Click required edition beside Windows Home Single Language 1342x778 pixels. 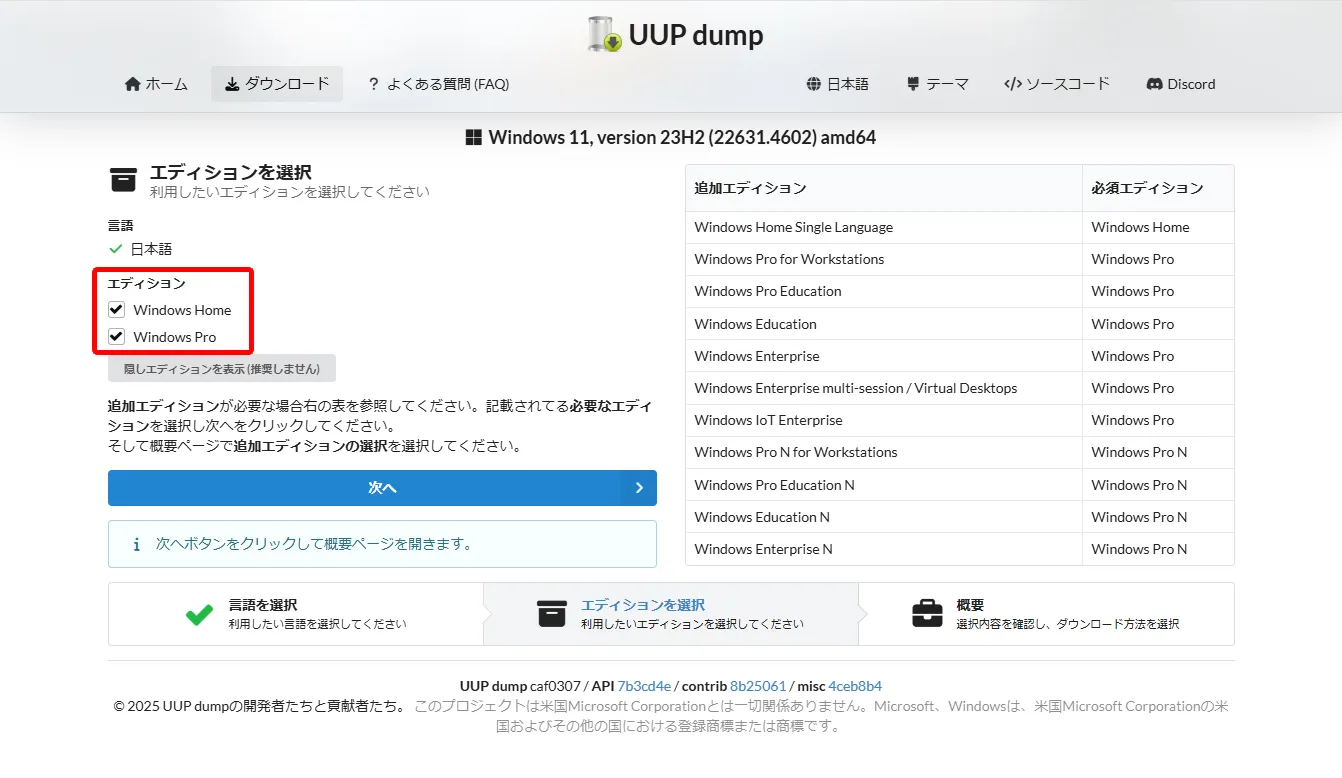1158,227
